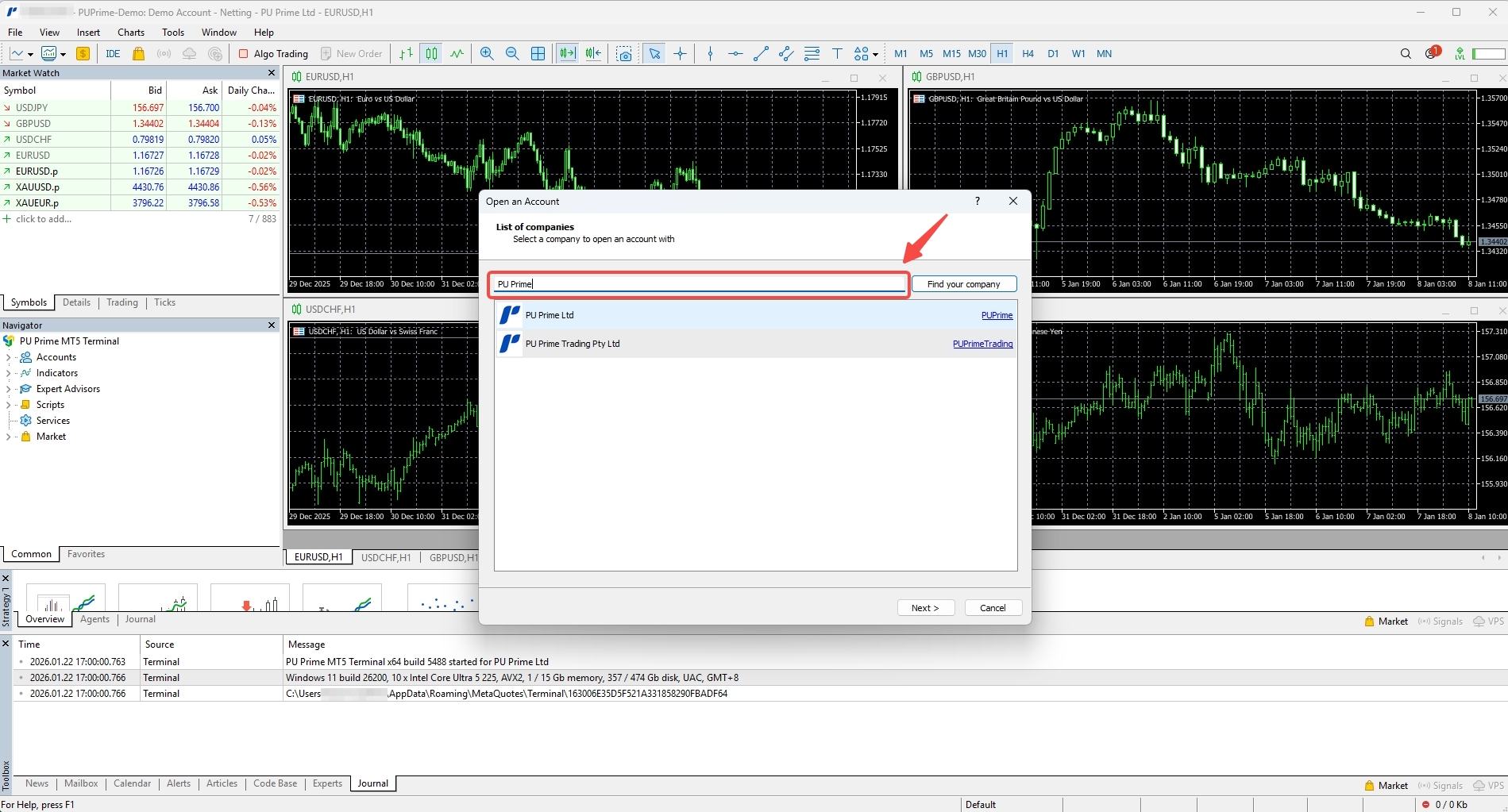The width and height of the screenshot is (1508, 812).
Task: Open the PUPrime website link
Action: [997, 315]
